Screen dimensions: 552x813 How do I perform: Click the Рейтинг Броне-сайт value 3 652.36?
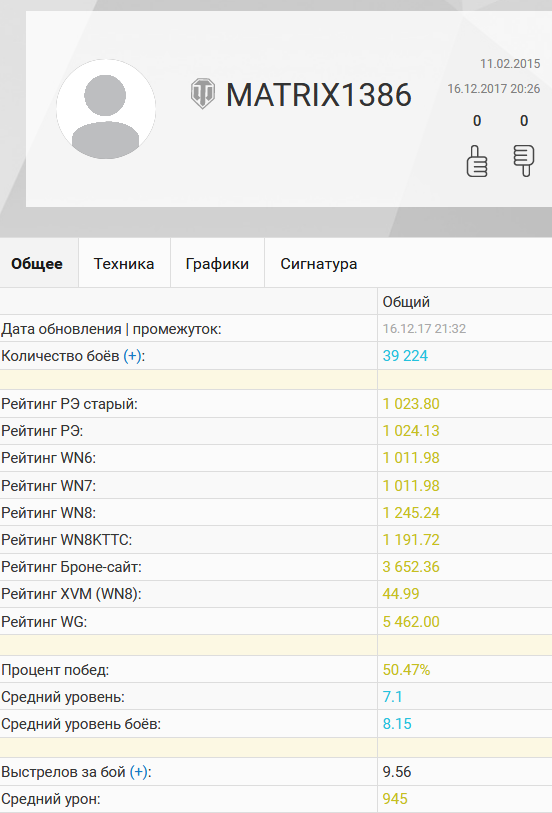pyautogui.click(x=411, y=567)
